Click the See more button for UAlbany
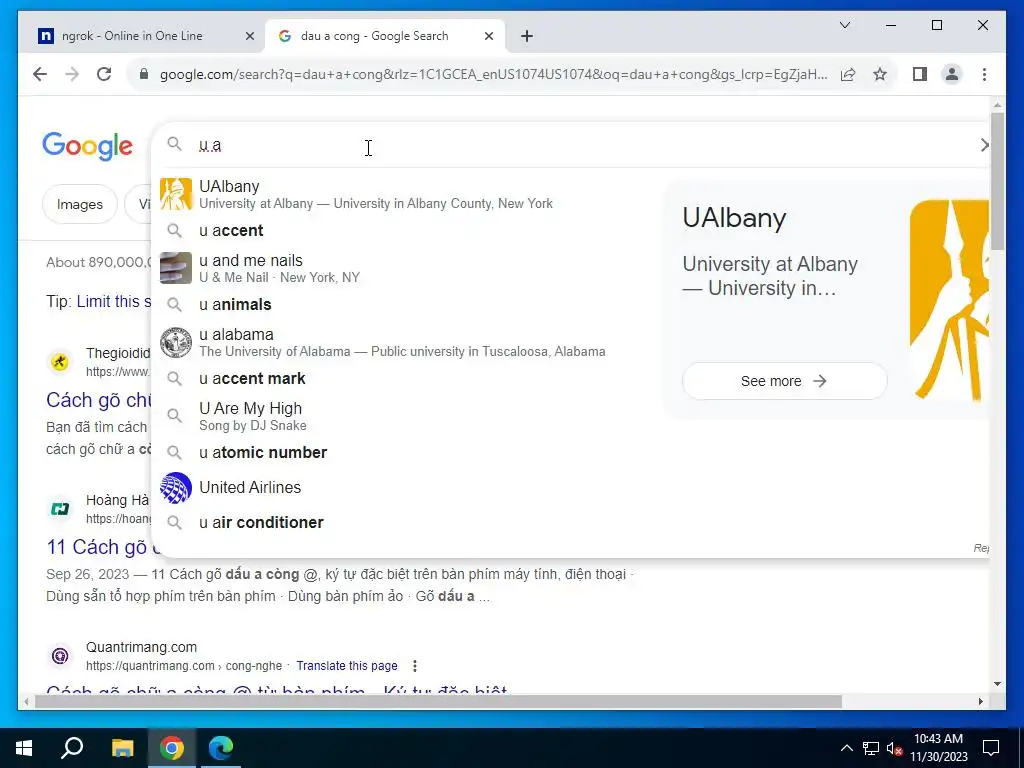 (x=784, y=381)
